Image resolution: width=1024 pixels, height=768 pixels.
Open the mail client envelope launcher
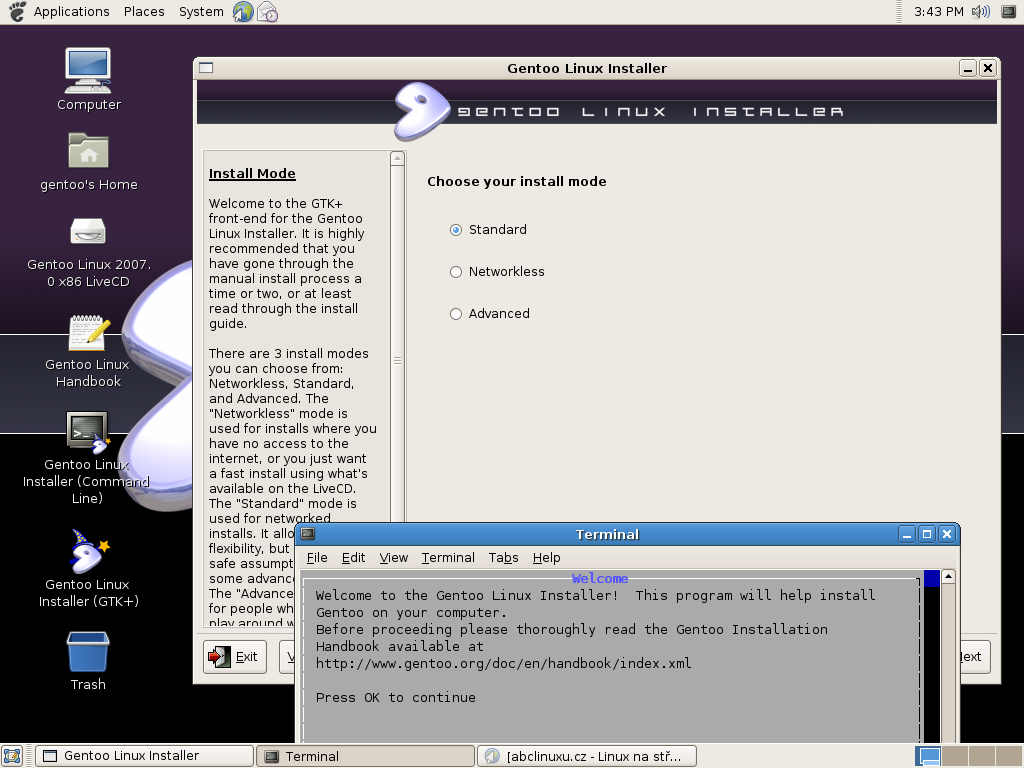268,12
